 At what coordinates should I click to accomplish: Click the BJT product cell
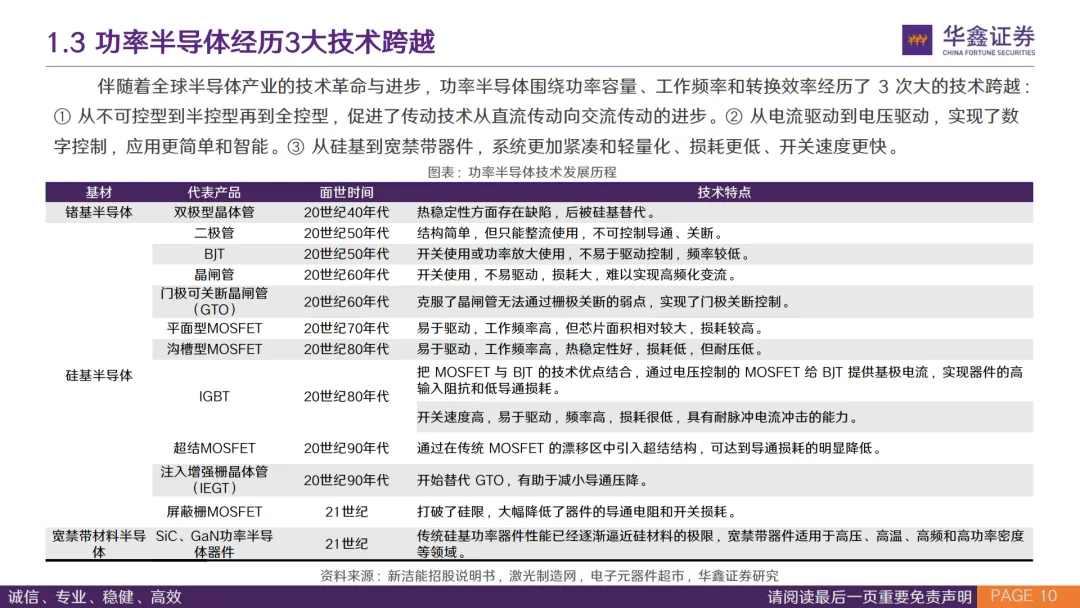pos(214,254)
